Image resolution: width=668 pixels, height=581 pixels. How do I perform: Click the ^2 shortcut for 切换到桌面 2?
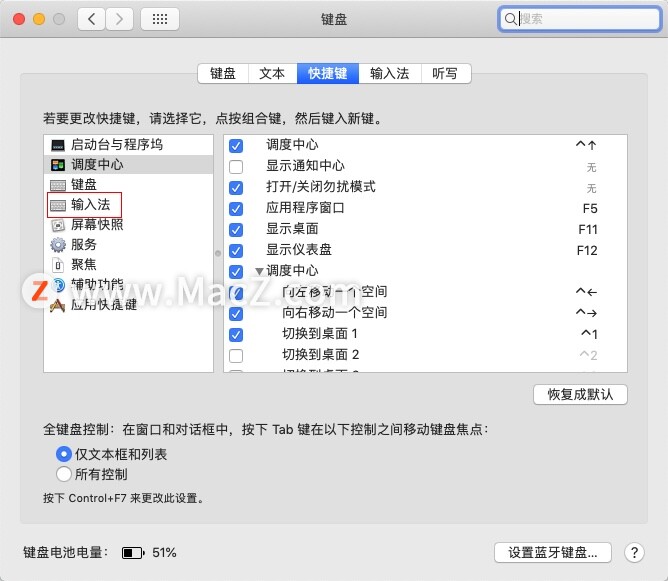point(589,355)
